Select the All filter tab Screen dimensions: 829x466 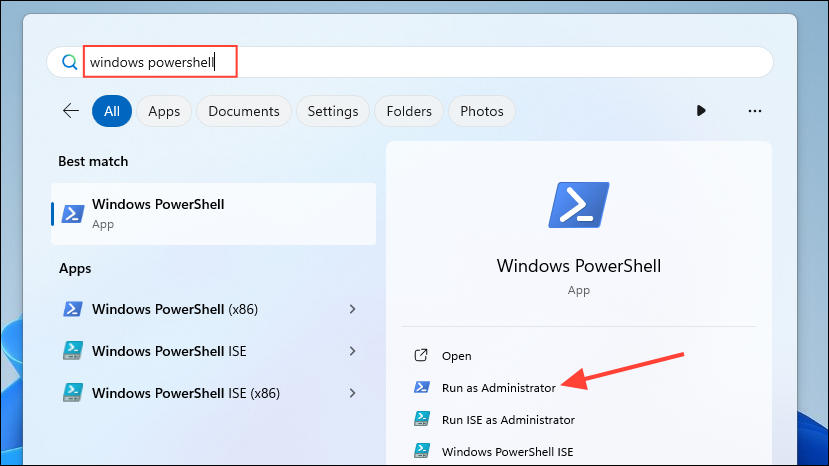[112, 111]
